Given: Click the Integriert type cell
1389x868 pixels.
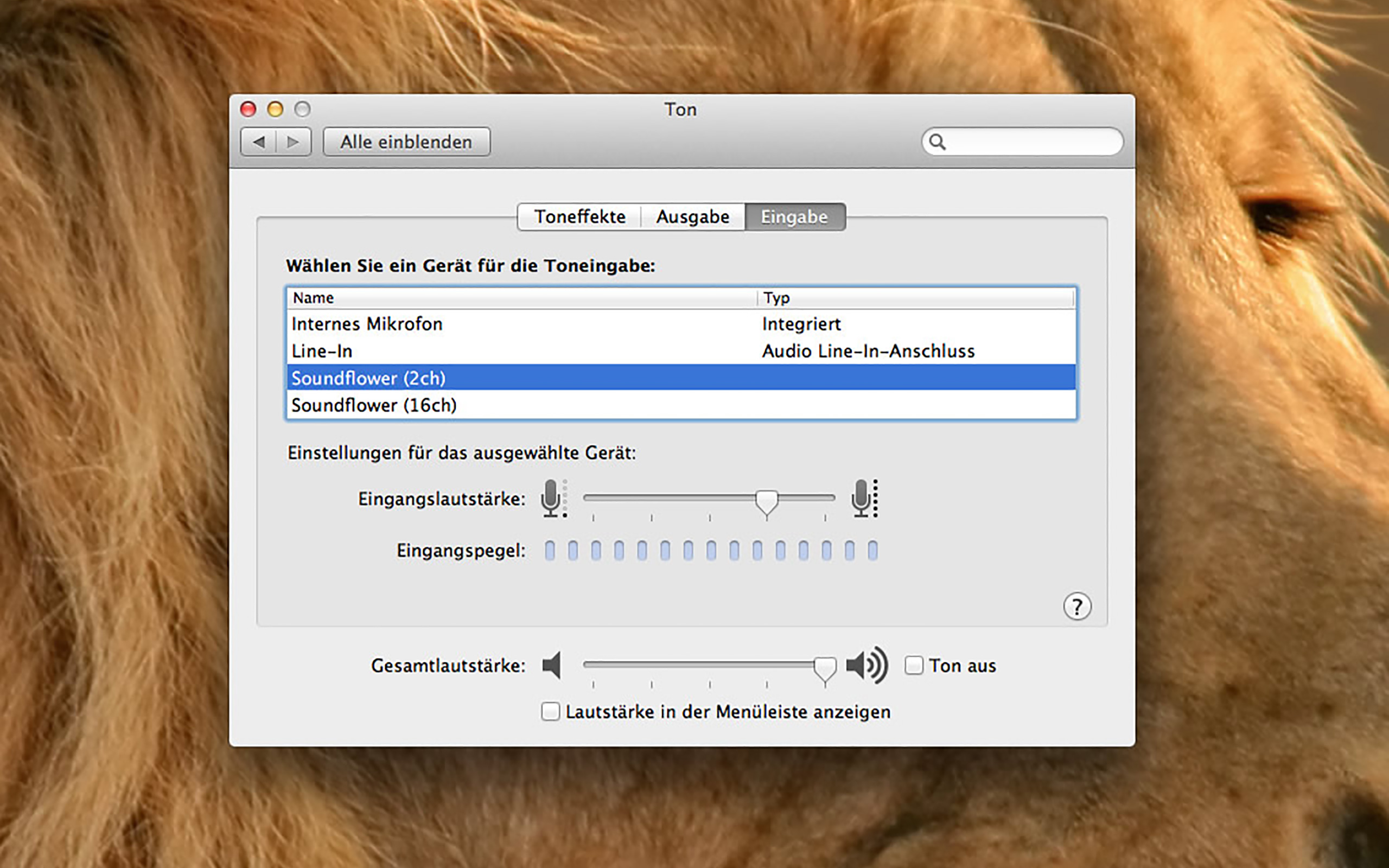Looking at the screenshot, I should [x=801, y=324].
